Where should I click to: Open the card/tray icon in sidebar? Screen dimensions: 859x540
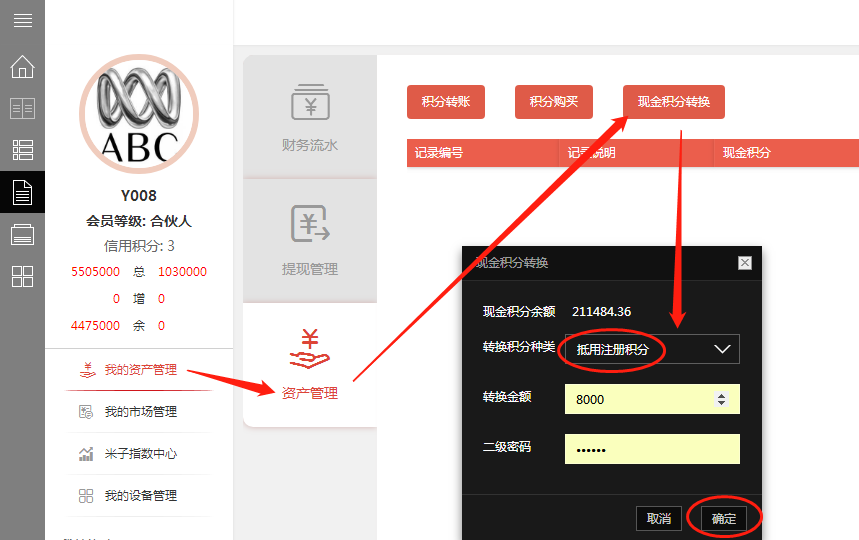pos(22,234)
